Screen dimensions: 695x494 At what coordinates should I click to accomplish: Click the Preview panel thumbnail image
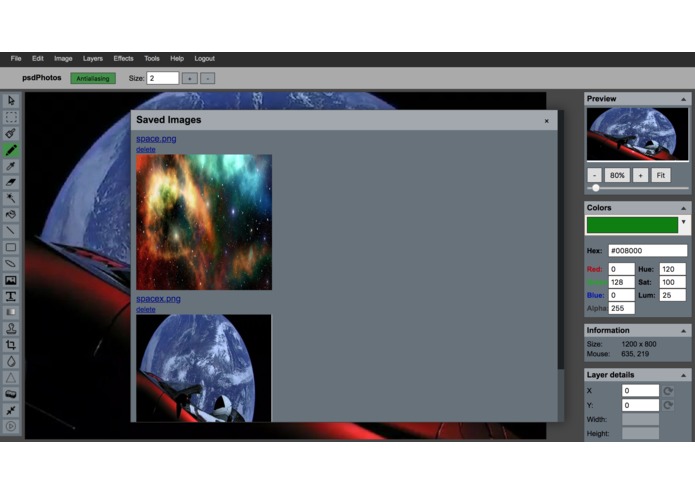click(x=637, y=134)
